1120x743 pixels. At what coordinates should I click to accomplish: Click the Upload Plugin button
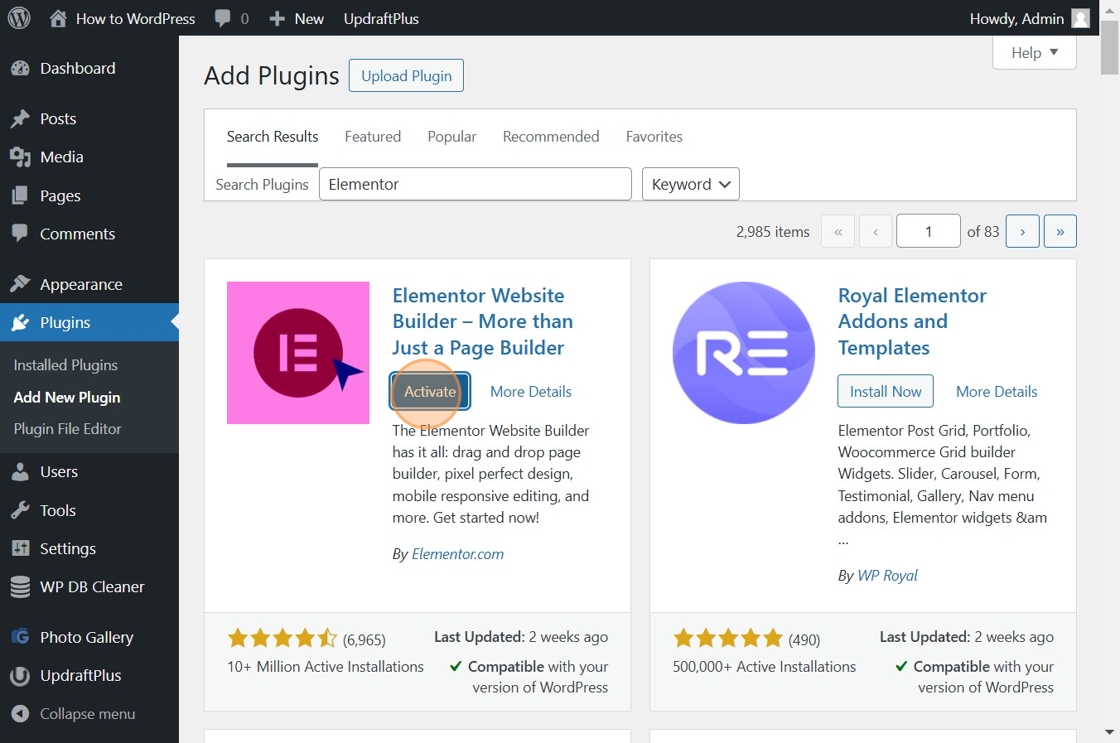point(406,76)
